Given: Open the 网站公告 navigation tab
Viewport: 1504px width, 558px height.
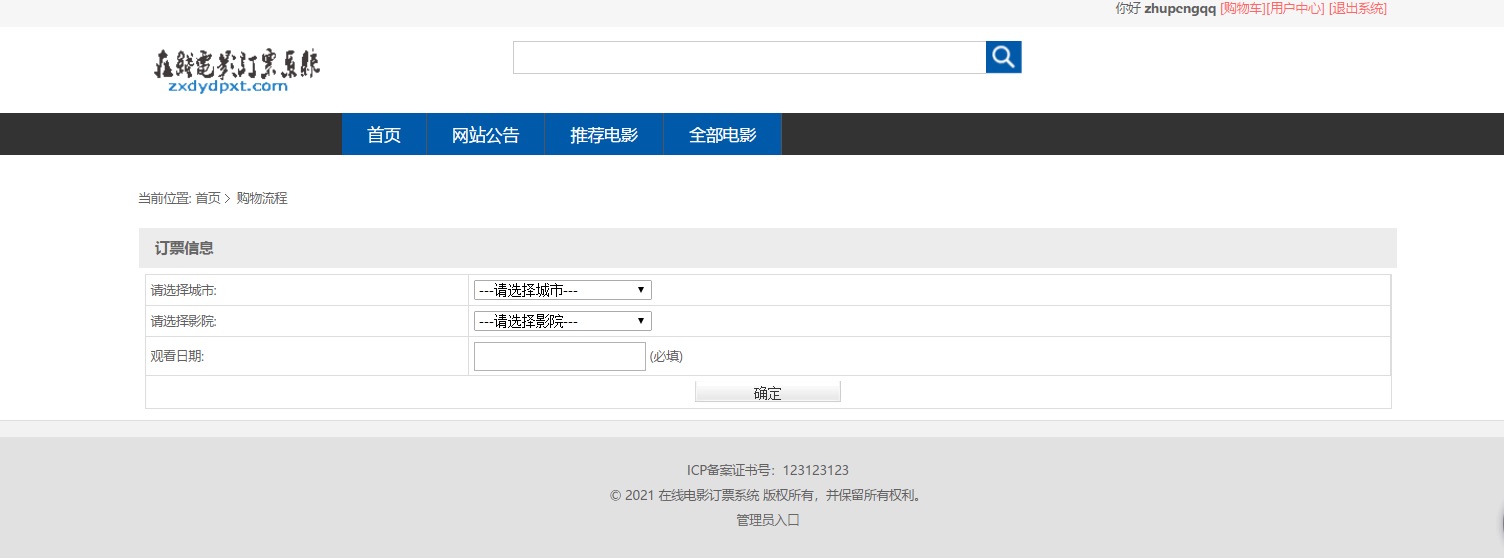Looking at the screenshot, I should point(486,135).
